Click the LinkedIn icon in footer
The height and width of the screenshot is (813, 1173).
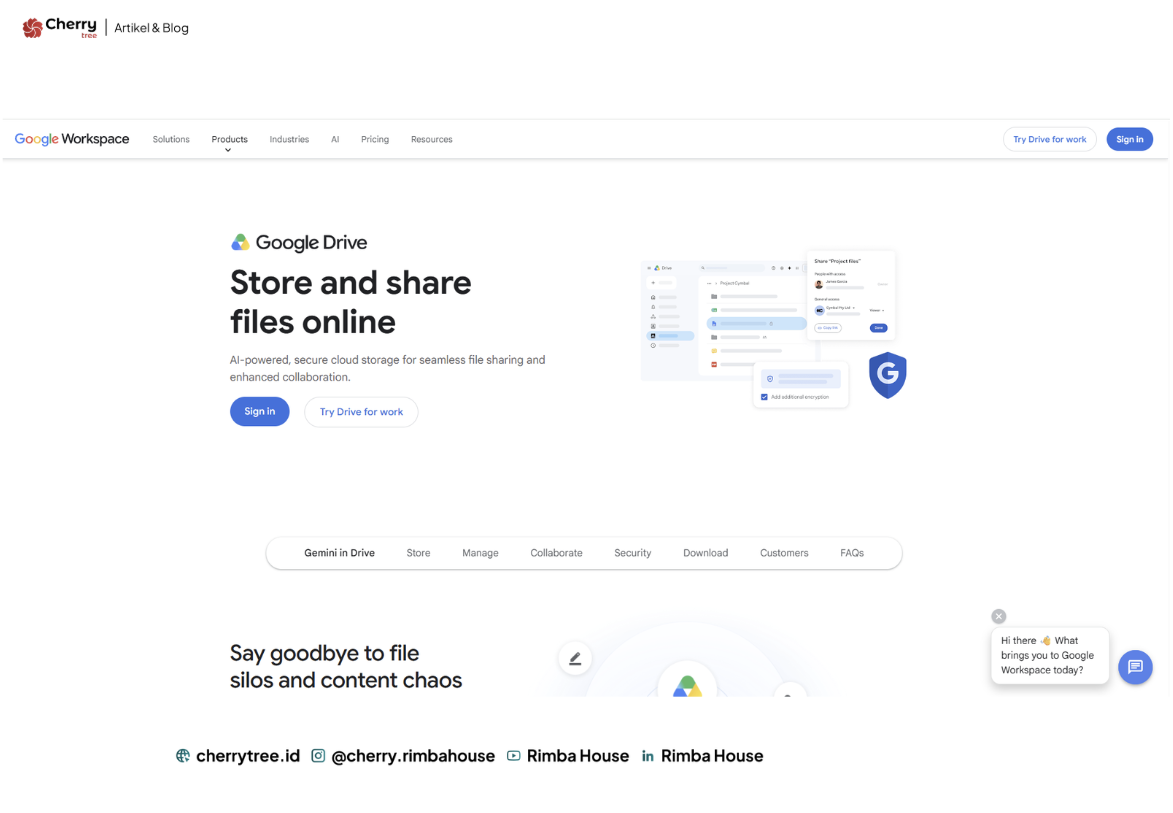(648, 756)
